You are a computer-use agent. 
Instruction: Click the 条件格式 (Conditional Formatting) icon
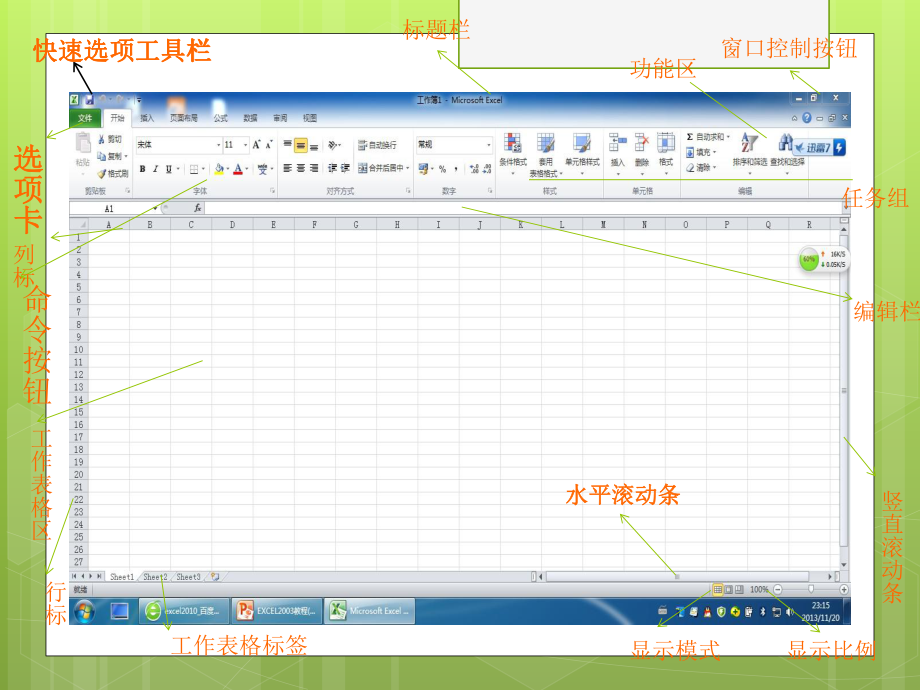(512, 143)
